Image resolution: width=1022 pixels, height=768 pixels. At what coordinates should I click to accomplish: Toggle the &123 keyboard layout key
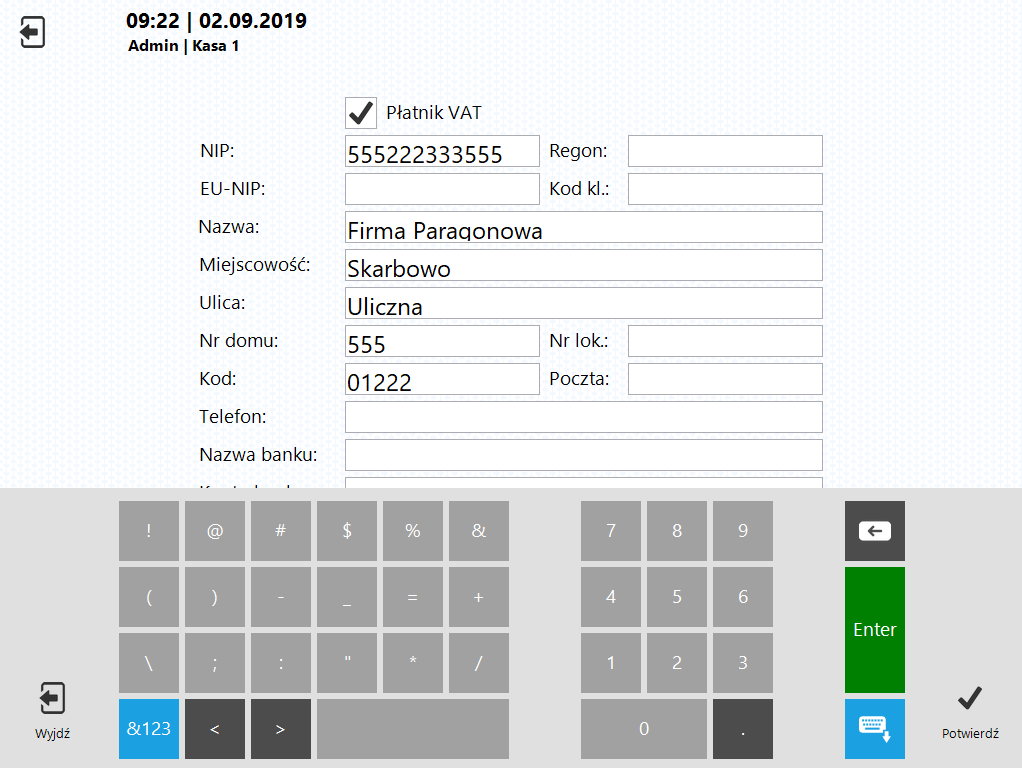149,729
